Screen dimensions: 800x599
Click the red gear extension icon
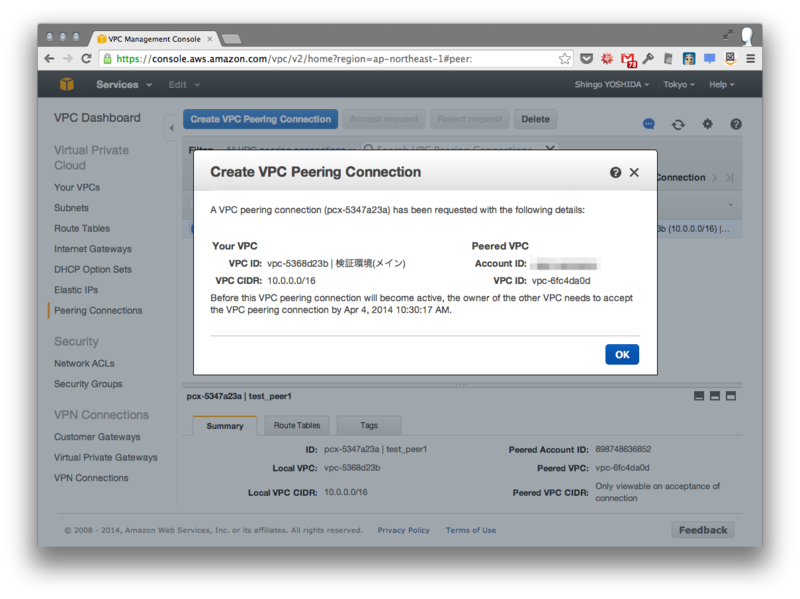click(607, 59)
